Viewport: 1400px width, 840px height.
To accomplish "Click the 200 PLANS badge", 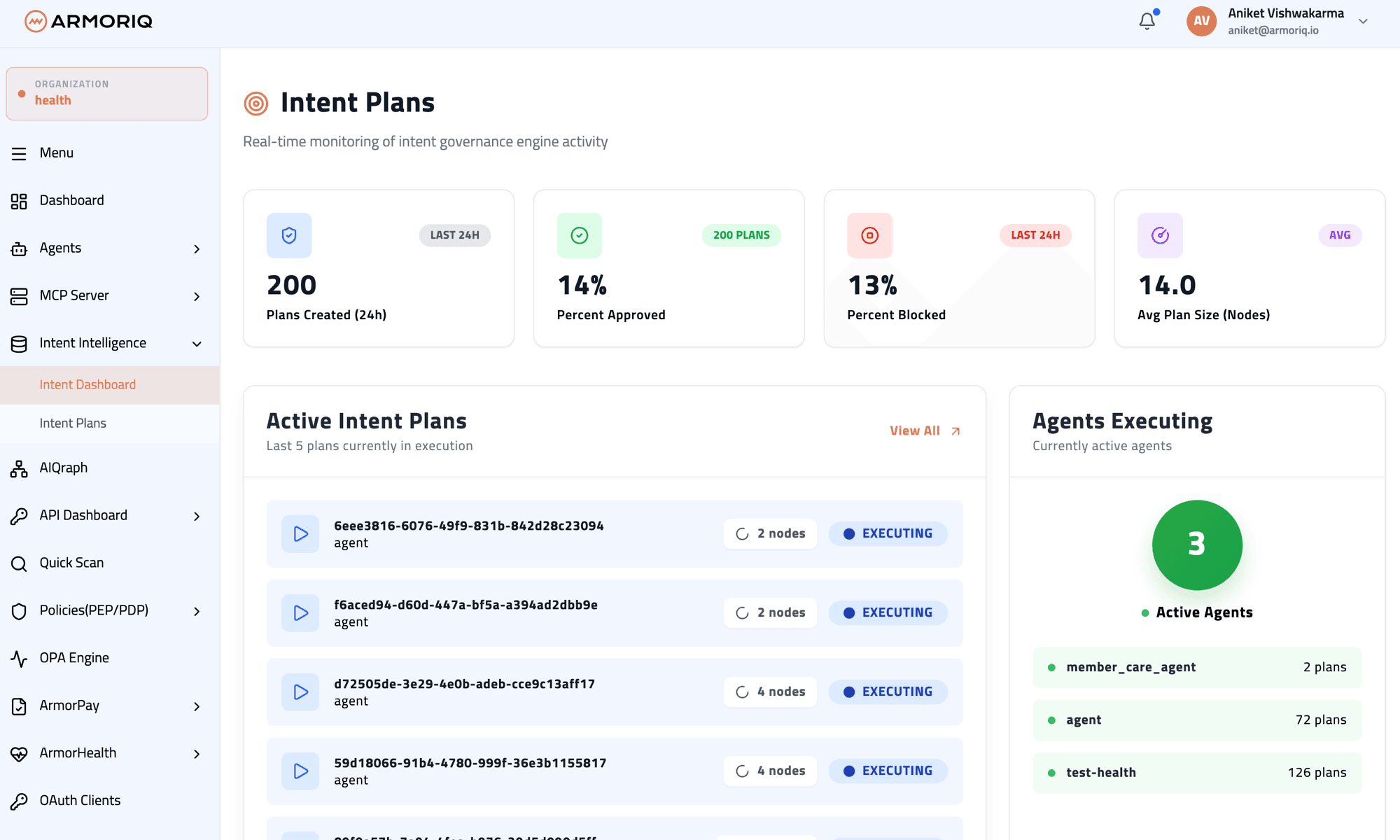I will point(741,235).
